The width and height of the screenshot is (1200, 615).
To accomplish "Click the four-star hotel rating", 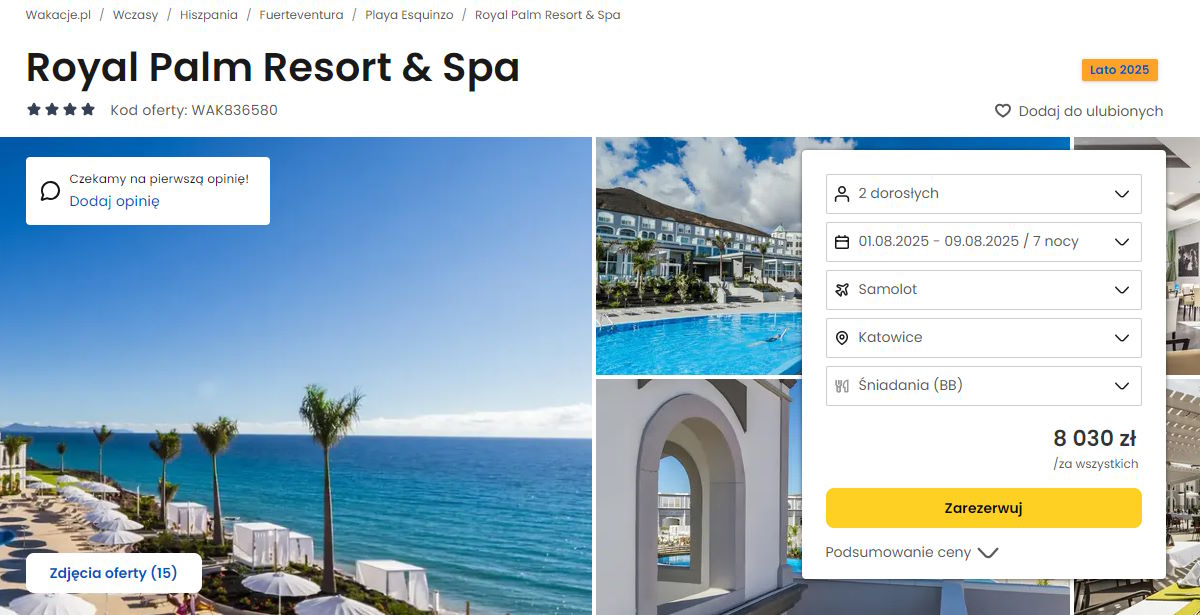I will (61, 110).
